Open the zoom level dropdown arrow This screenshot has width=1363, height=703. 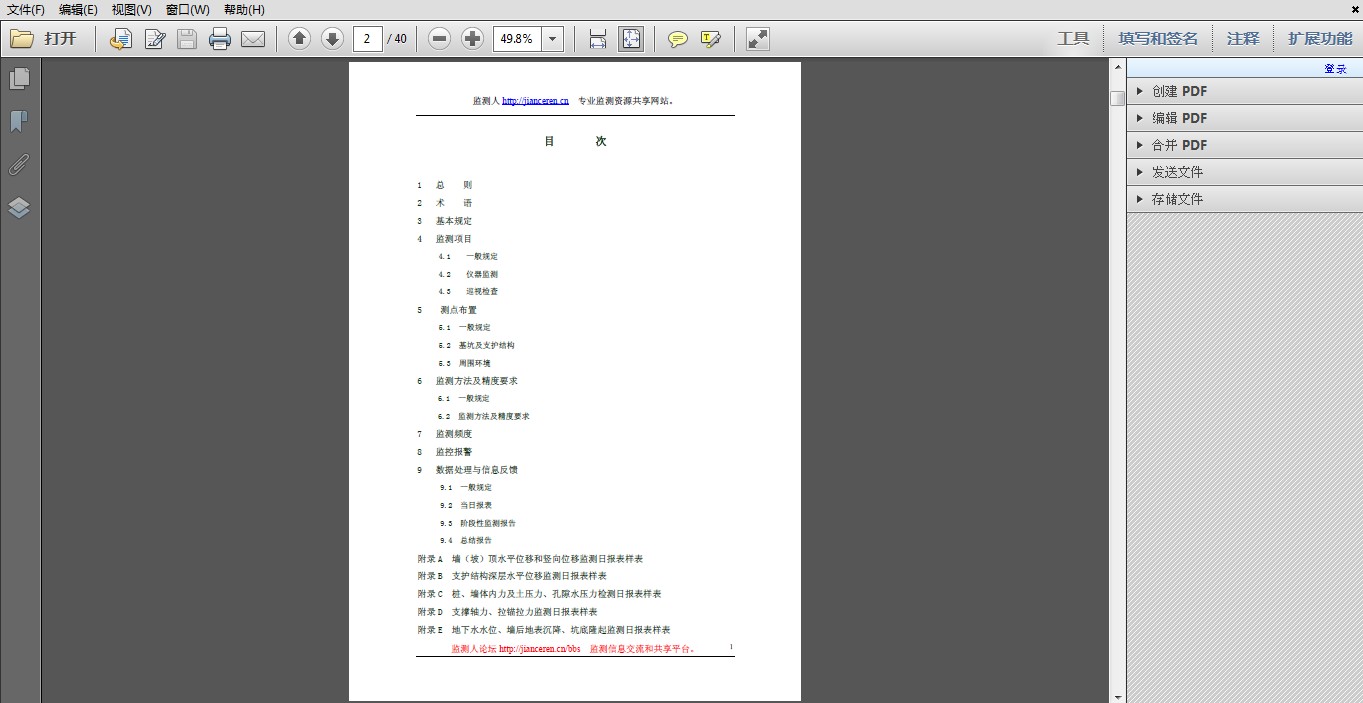pyautogui.click(x=553, y=39)
